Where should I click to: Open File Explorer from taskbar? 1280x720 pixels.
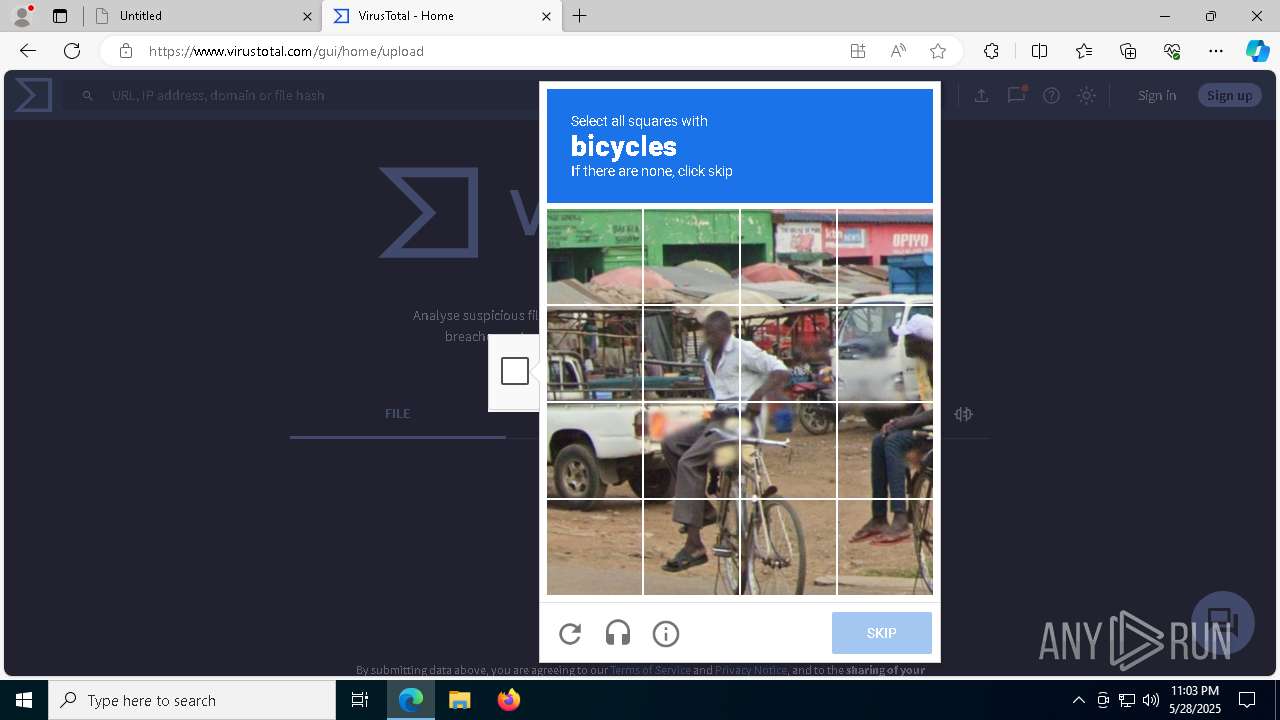460,700
